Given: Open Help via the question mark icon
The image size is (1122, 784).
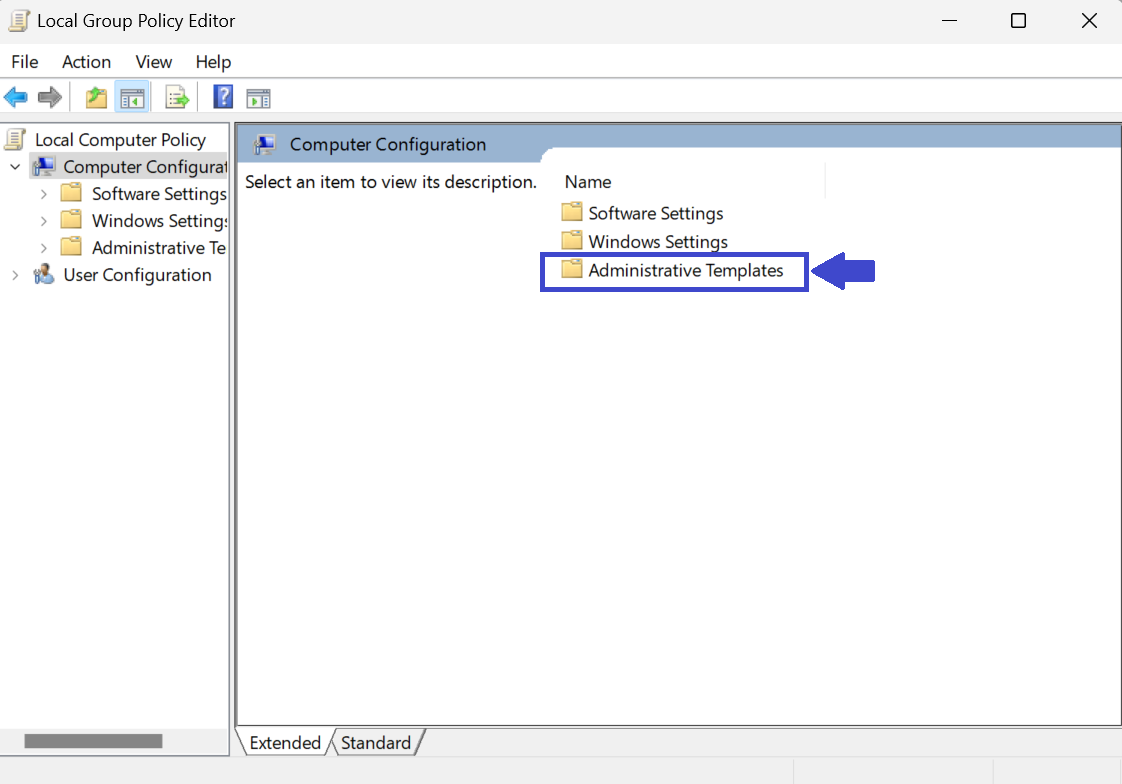Looking at the screenshot, I should (223, 97).
